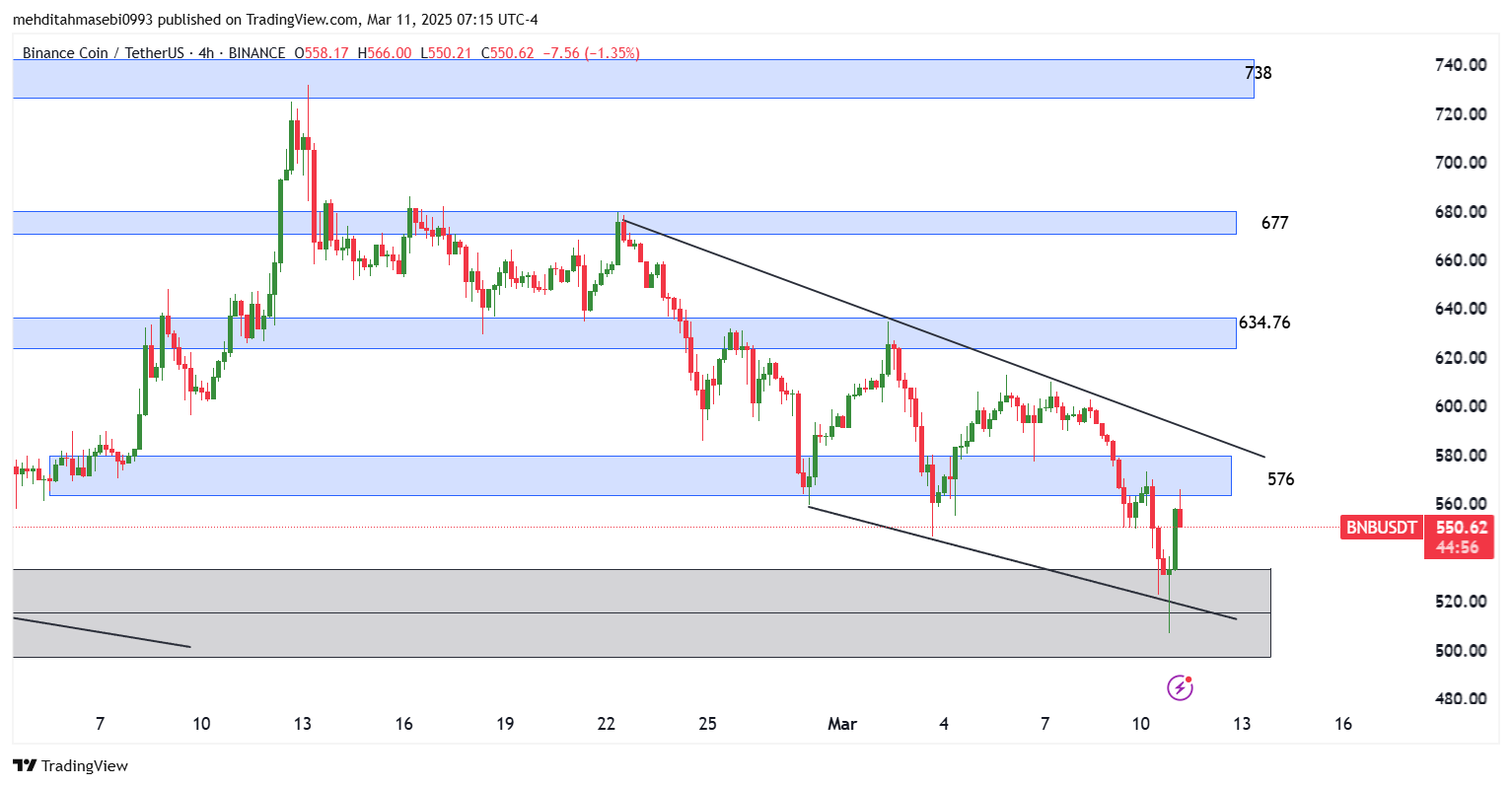The width and height of the screenshot is (1512, 787).
Task: Click the 560.00 price axis label
Action: coord(1461,504)
